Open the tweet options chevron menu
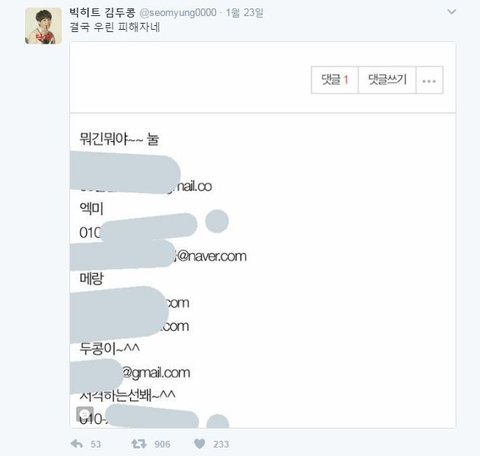The image size is (480, 456). coord(451,12)
